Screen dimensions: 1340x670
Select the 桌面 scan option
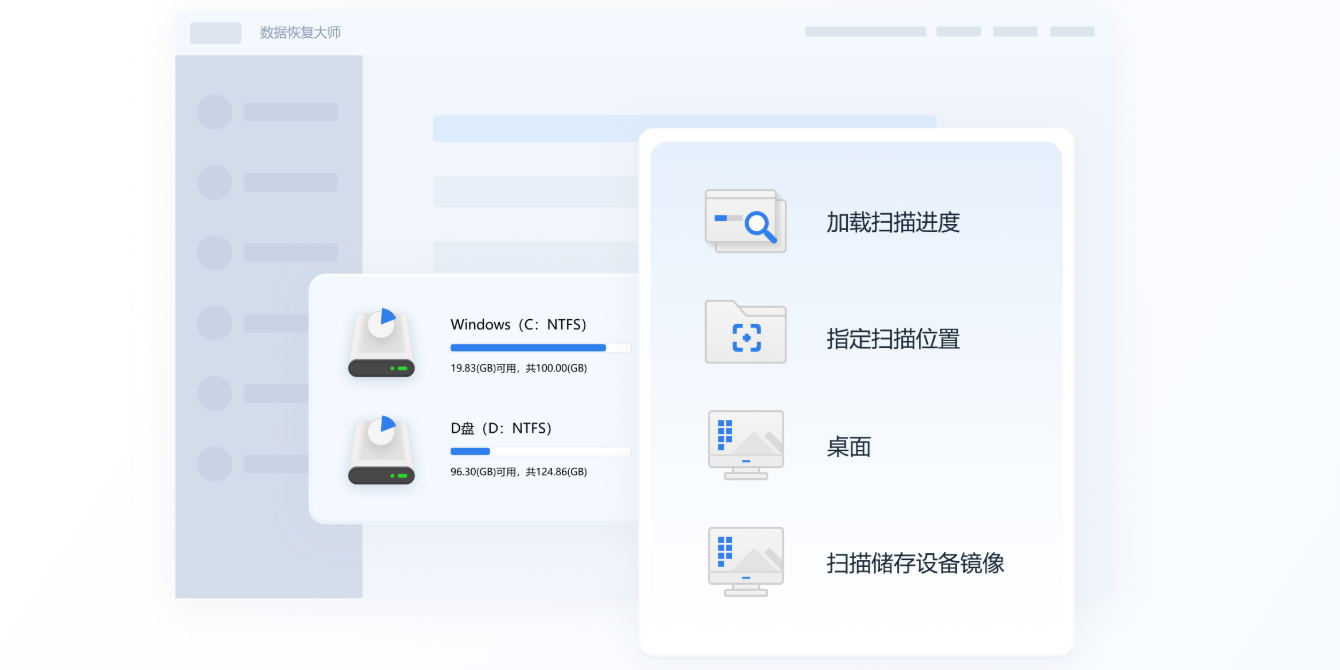coord(848,446)
